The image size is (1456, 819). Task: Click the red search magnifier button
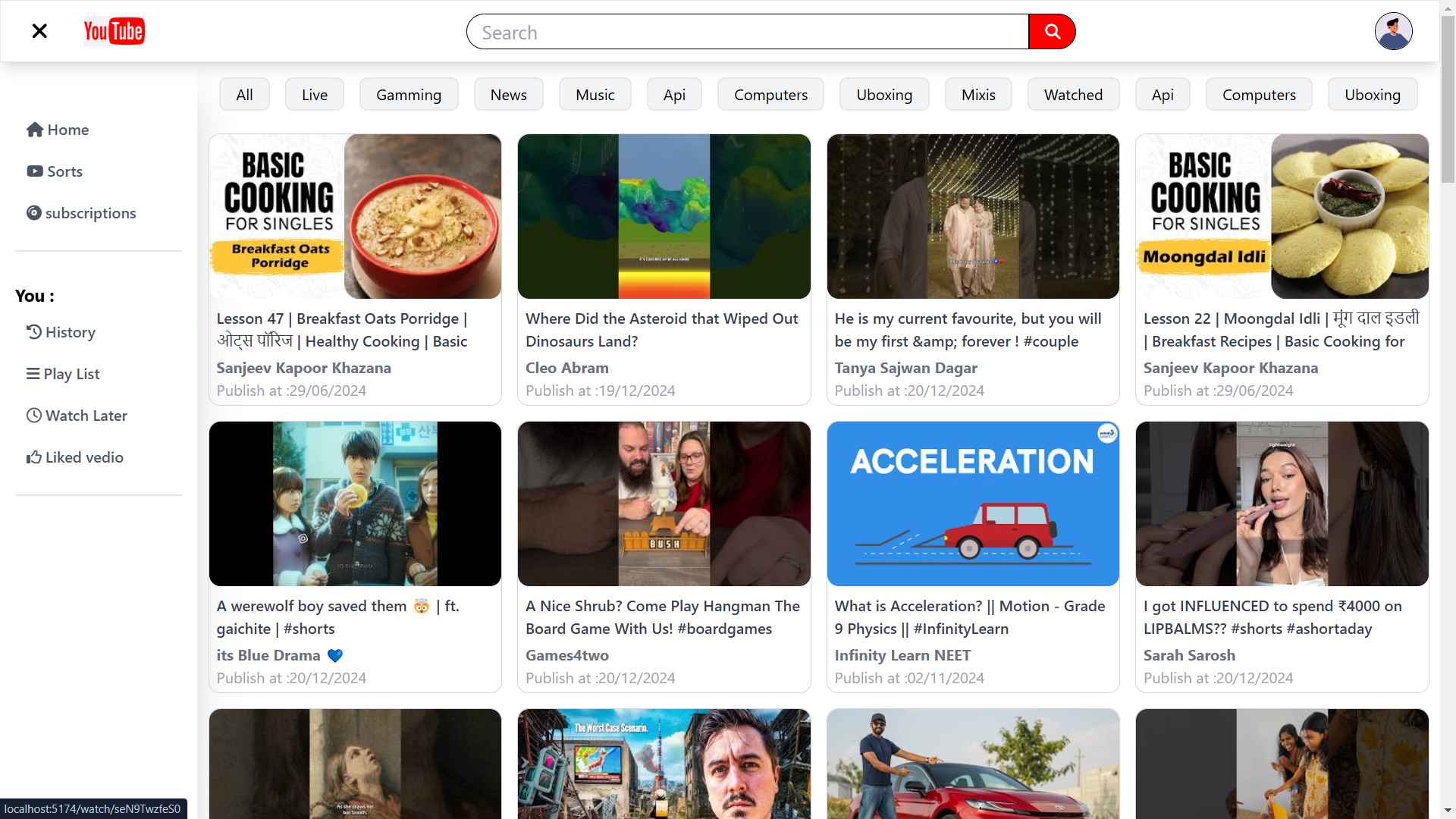[1052, 31]
